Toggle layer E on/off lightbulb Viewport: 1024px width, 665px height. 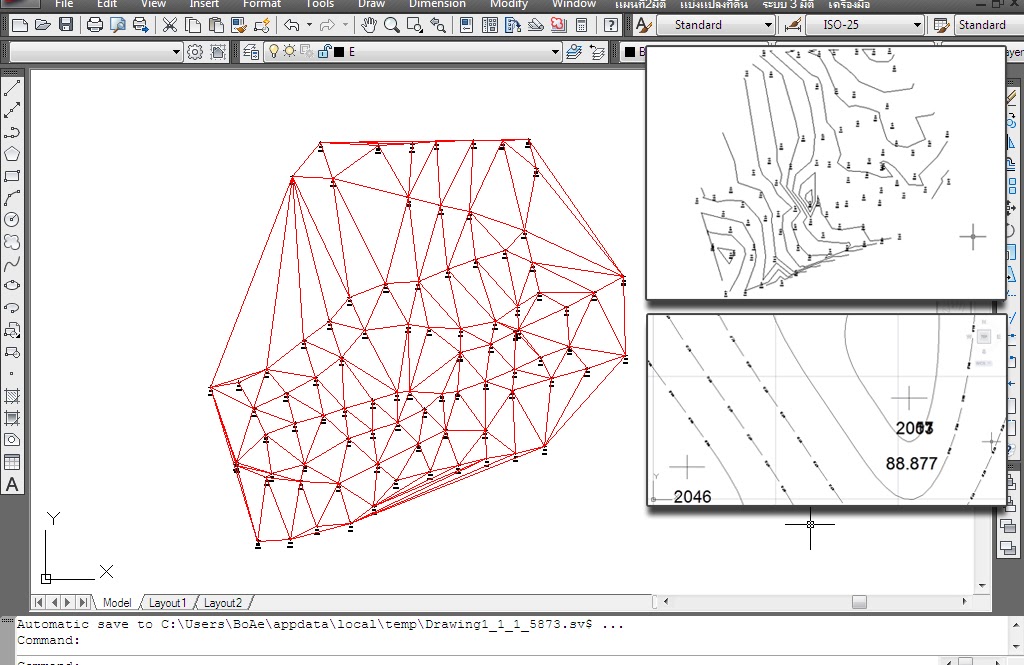(274, 51)
